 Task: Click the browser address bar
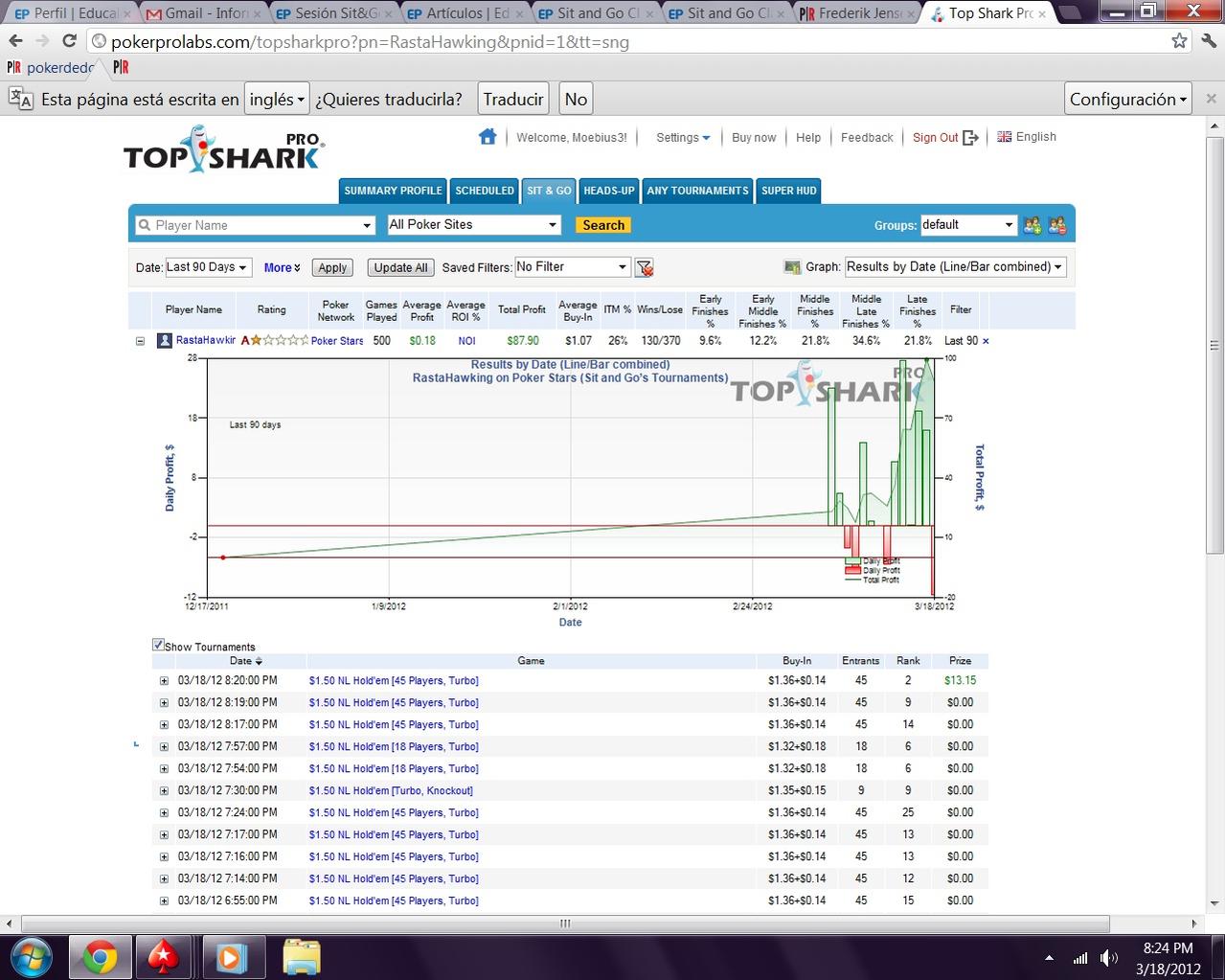click(627, 41)
